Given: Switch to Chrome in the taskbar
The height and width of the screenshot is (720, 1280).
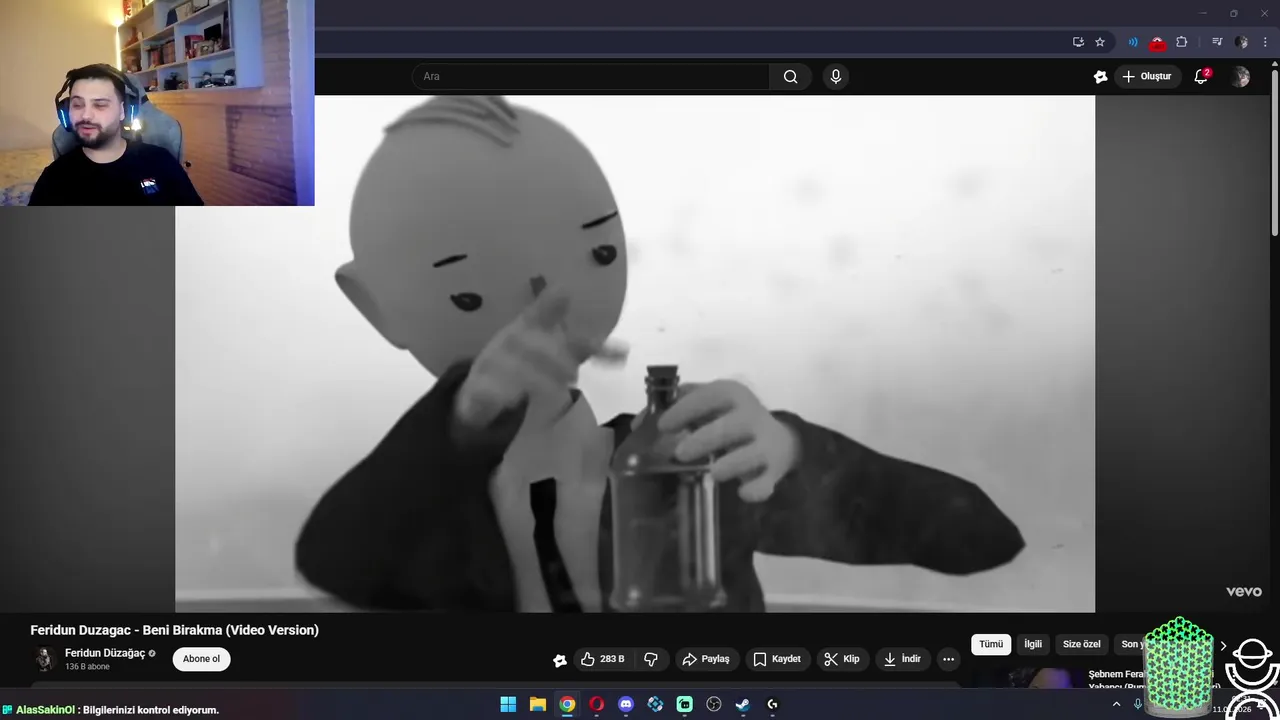Looking at the screenshot, I should [x=567, y=704].
